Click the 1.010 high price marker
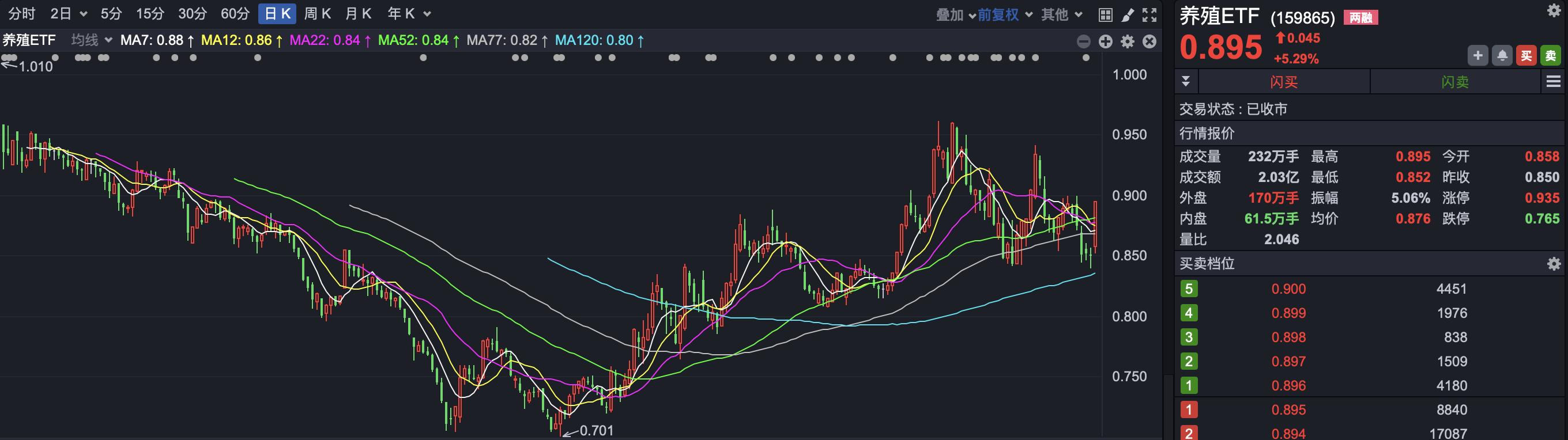This screenshot has width=1568, height=440. pos(35,66)
